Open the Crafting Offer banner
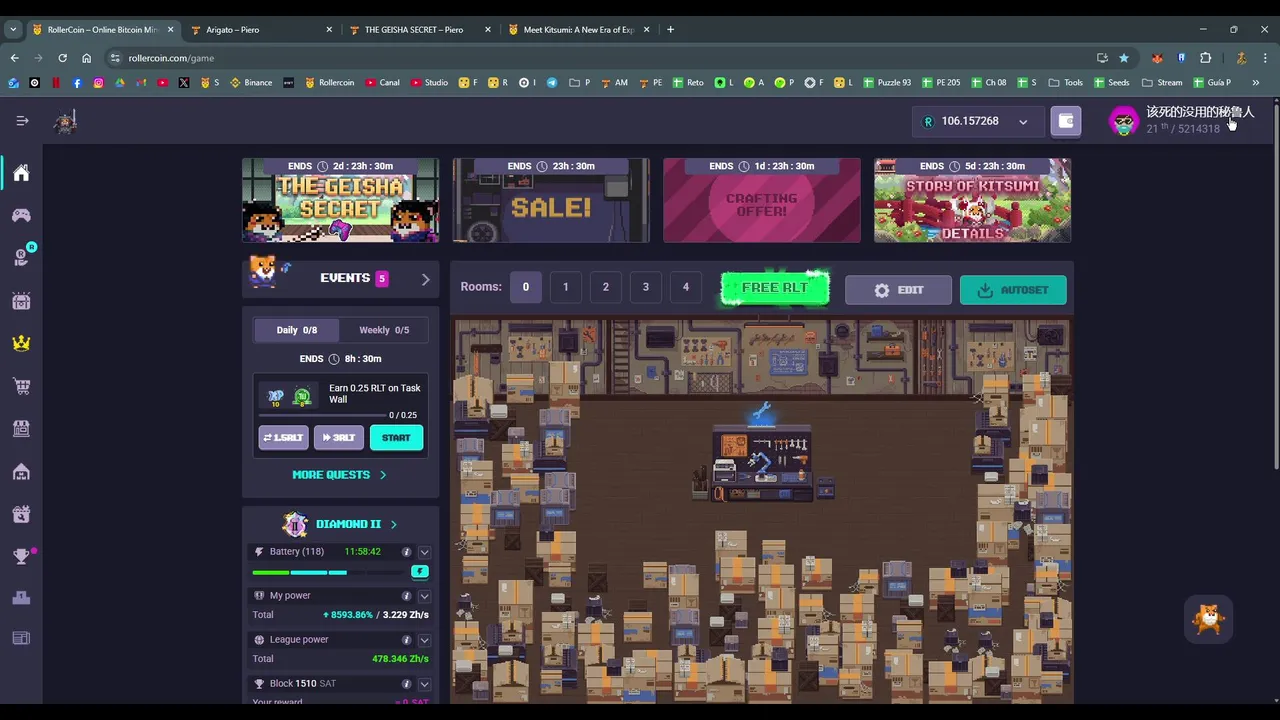This screenshot has height=720, width=1280. [762, 200]
